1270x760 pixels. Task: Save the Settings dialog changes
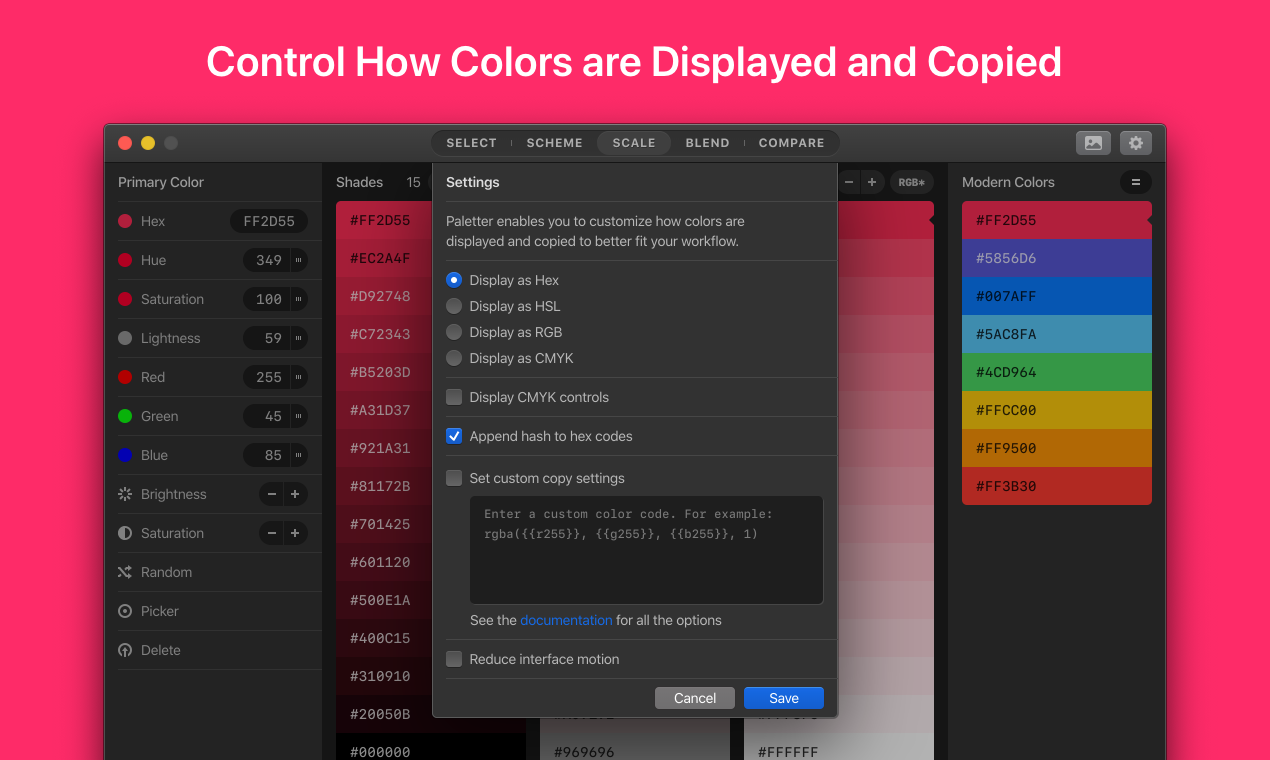pyautogui.click(x=784, y=698)
